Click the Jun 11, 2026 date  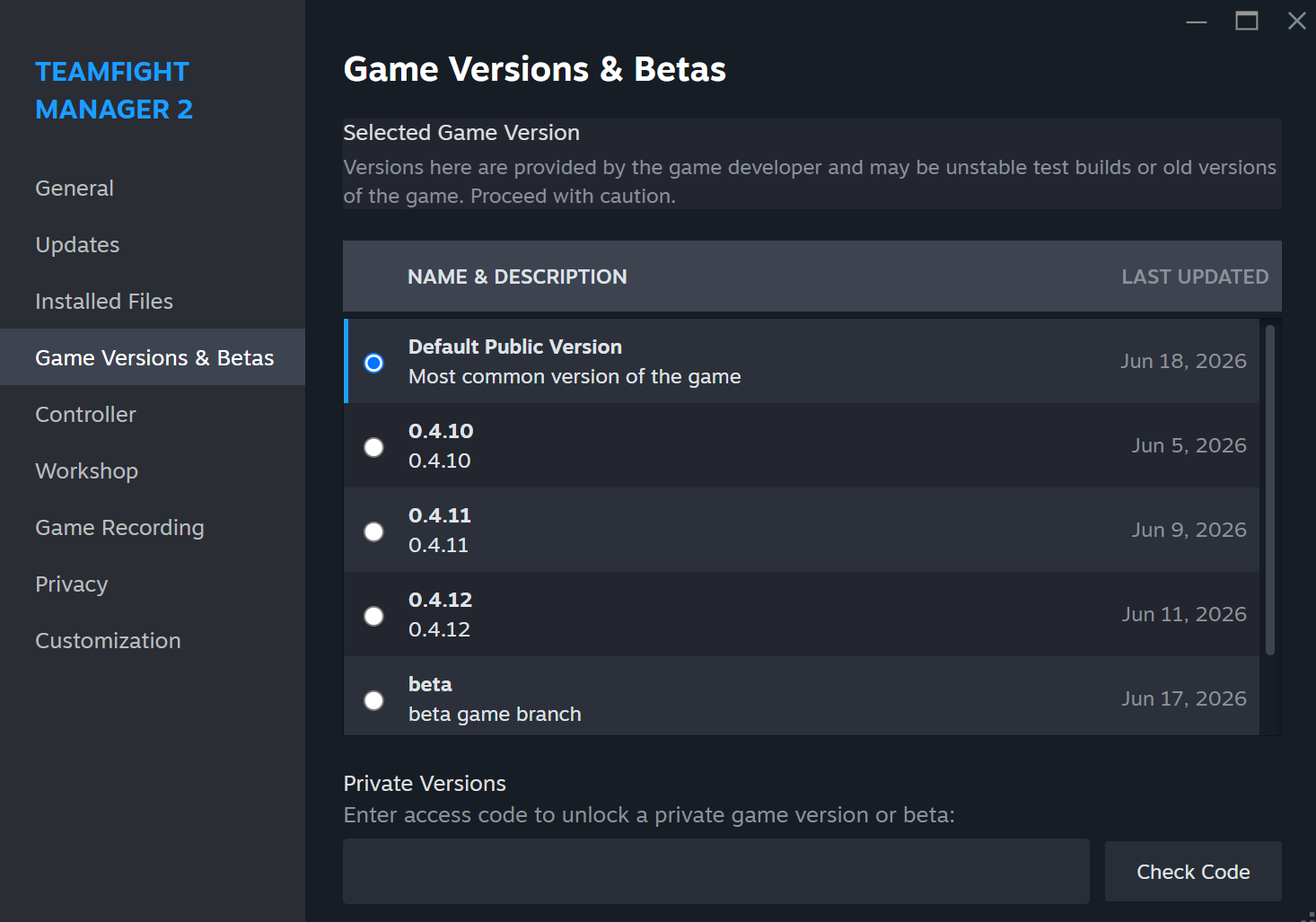[1184, 614]
